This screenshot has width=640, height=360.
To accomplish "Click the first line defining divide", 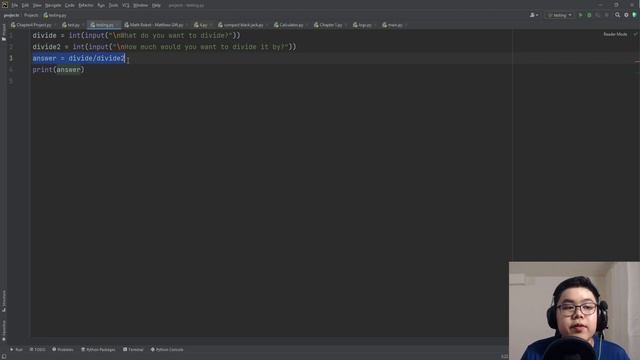I will (136, 36).
